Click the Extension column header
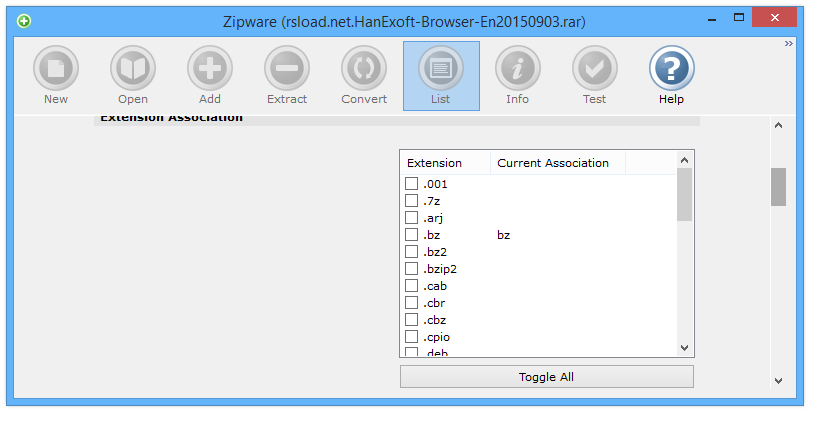 pyautogui.click(x=445, y=163)
